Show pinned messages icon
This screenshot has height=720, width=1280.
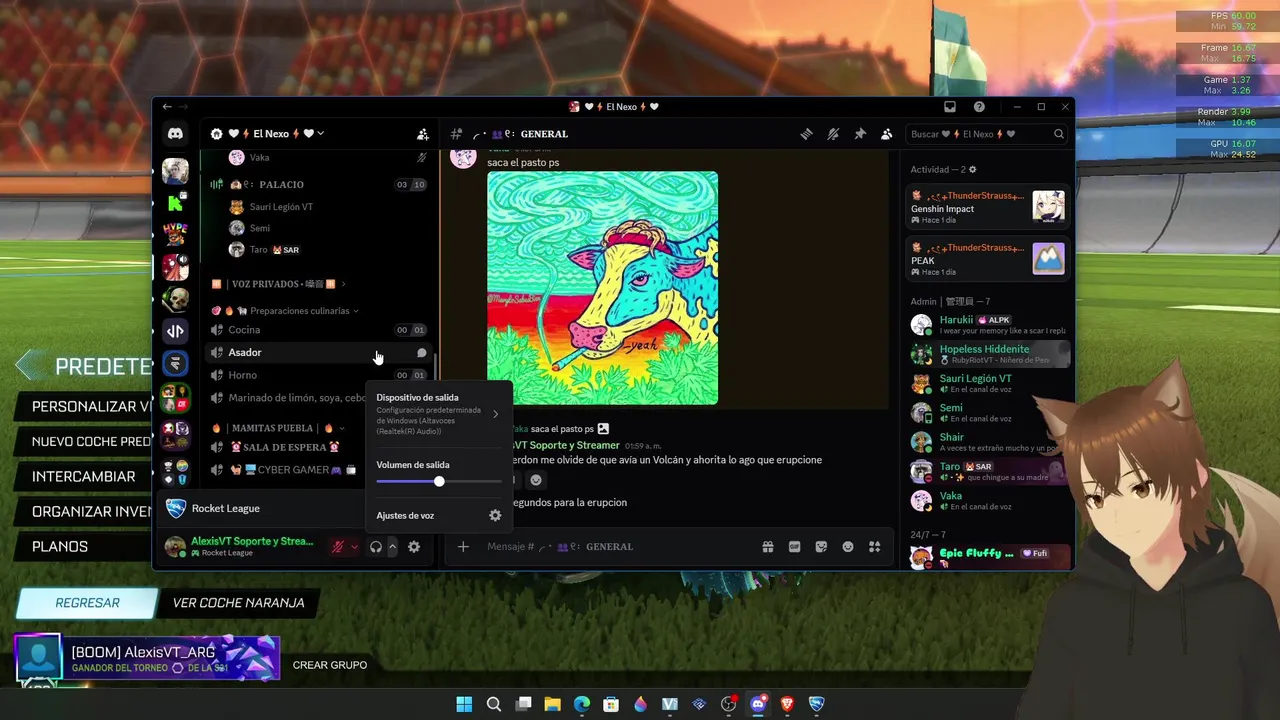coord(859,134)
